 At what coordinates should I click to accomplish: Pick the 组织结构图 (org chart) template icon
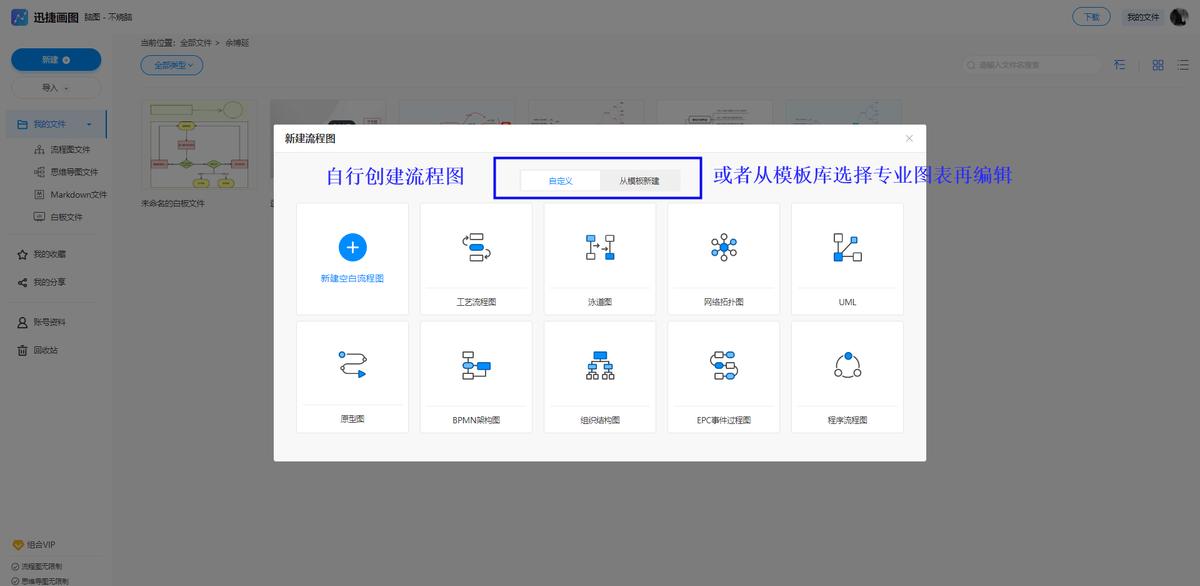pos(599,373)
